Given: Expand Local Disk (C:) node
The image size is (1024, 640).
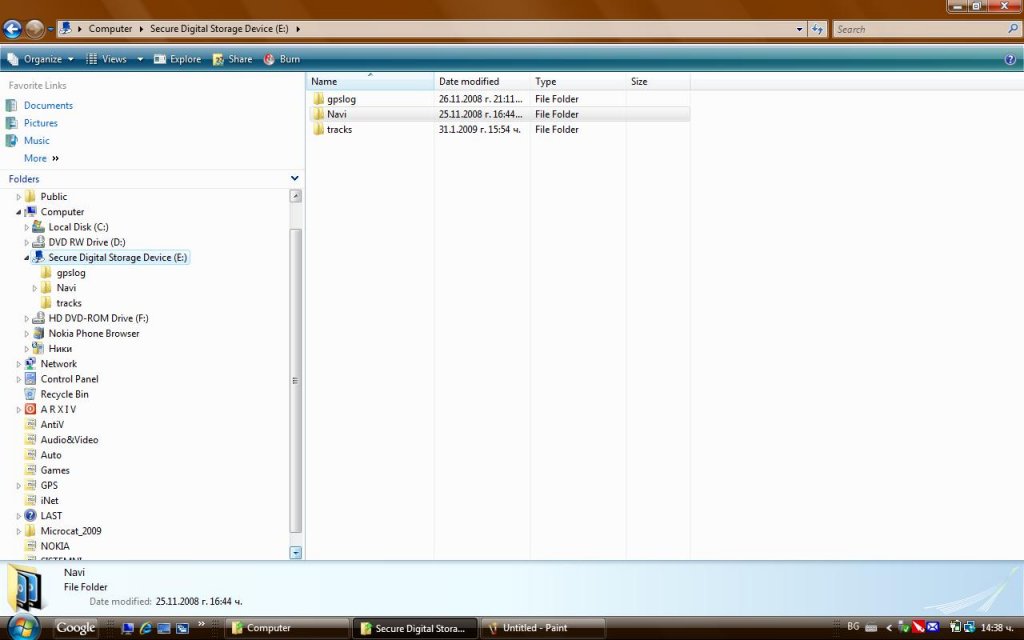Looking at the screenshot, I should click(27, 227).
